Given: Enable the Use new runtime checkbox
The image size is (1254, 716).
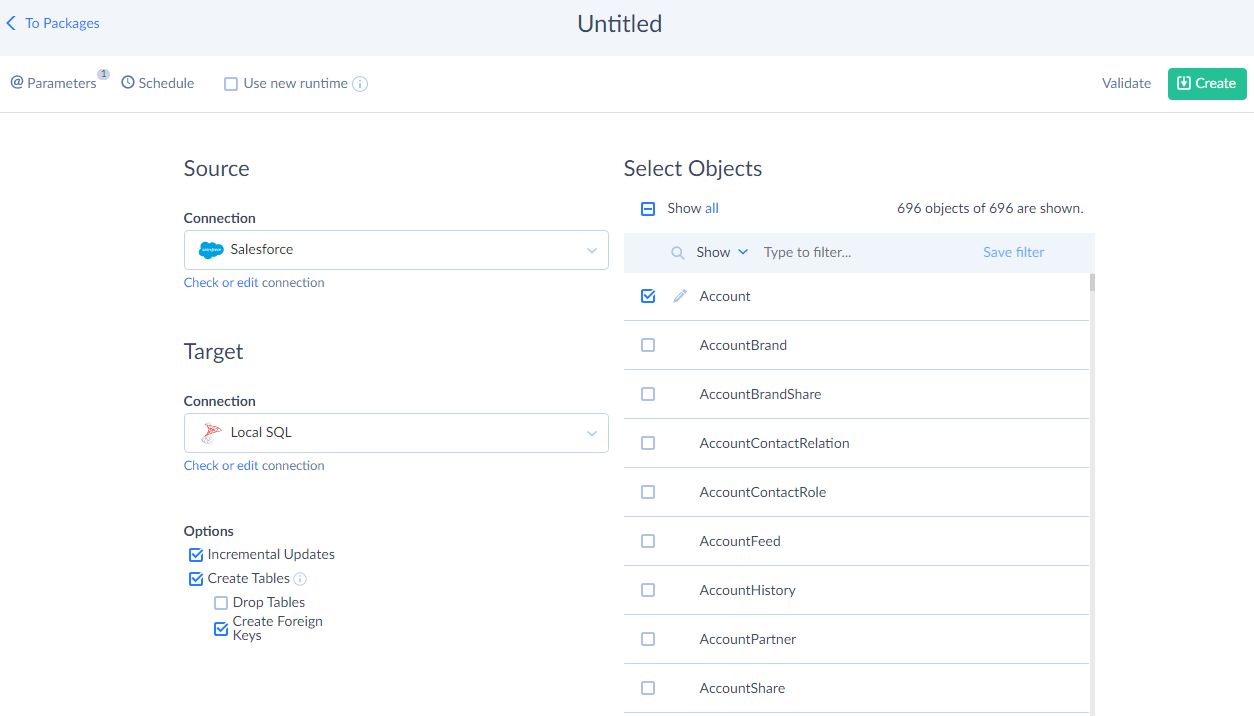Looking at the screenshot, I should 231,84.
